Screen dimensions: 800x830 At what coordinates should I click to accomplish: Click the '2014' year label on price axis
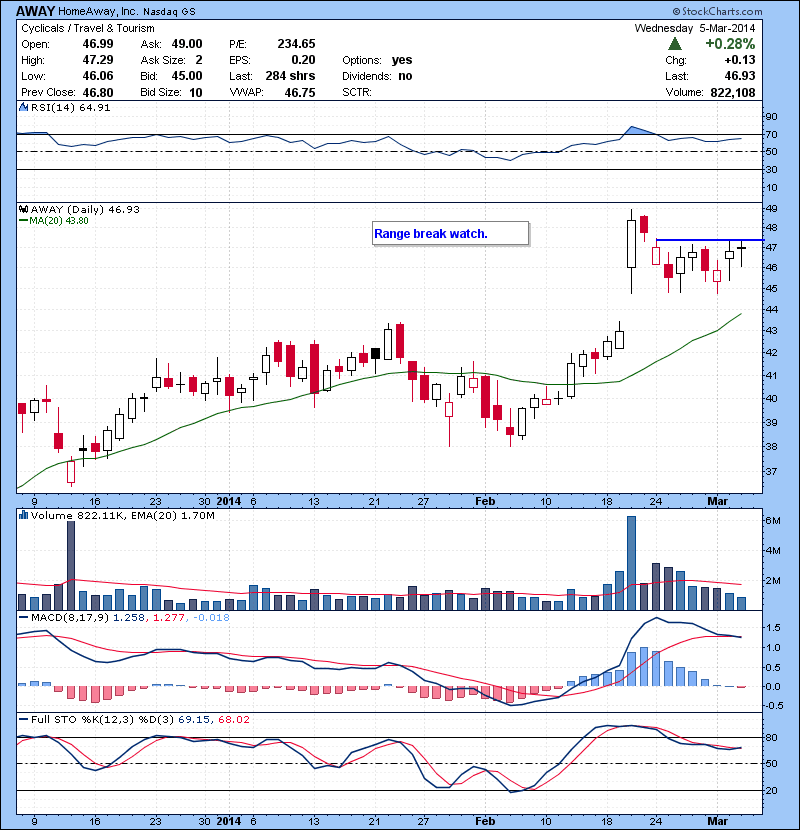coord(228,501)
